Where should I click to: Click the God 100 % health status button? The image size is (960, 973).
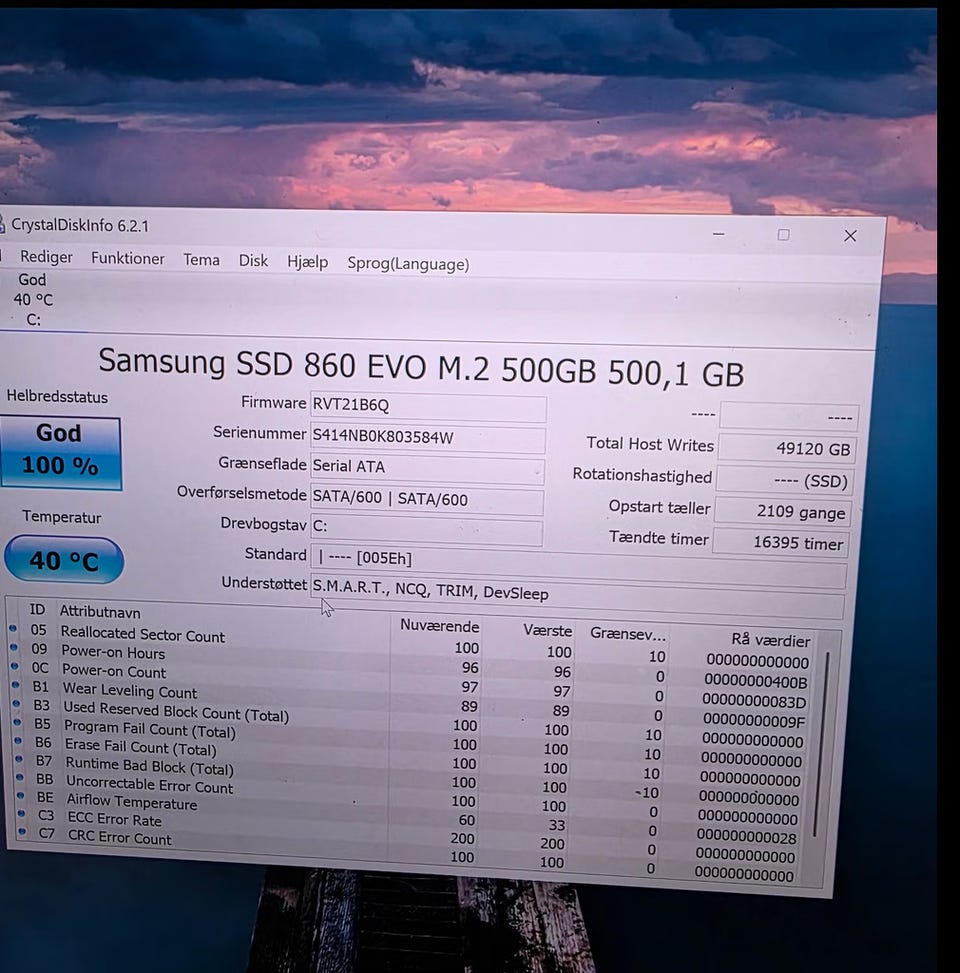[x=61, y=454]
